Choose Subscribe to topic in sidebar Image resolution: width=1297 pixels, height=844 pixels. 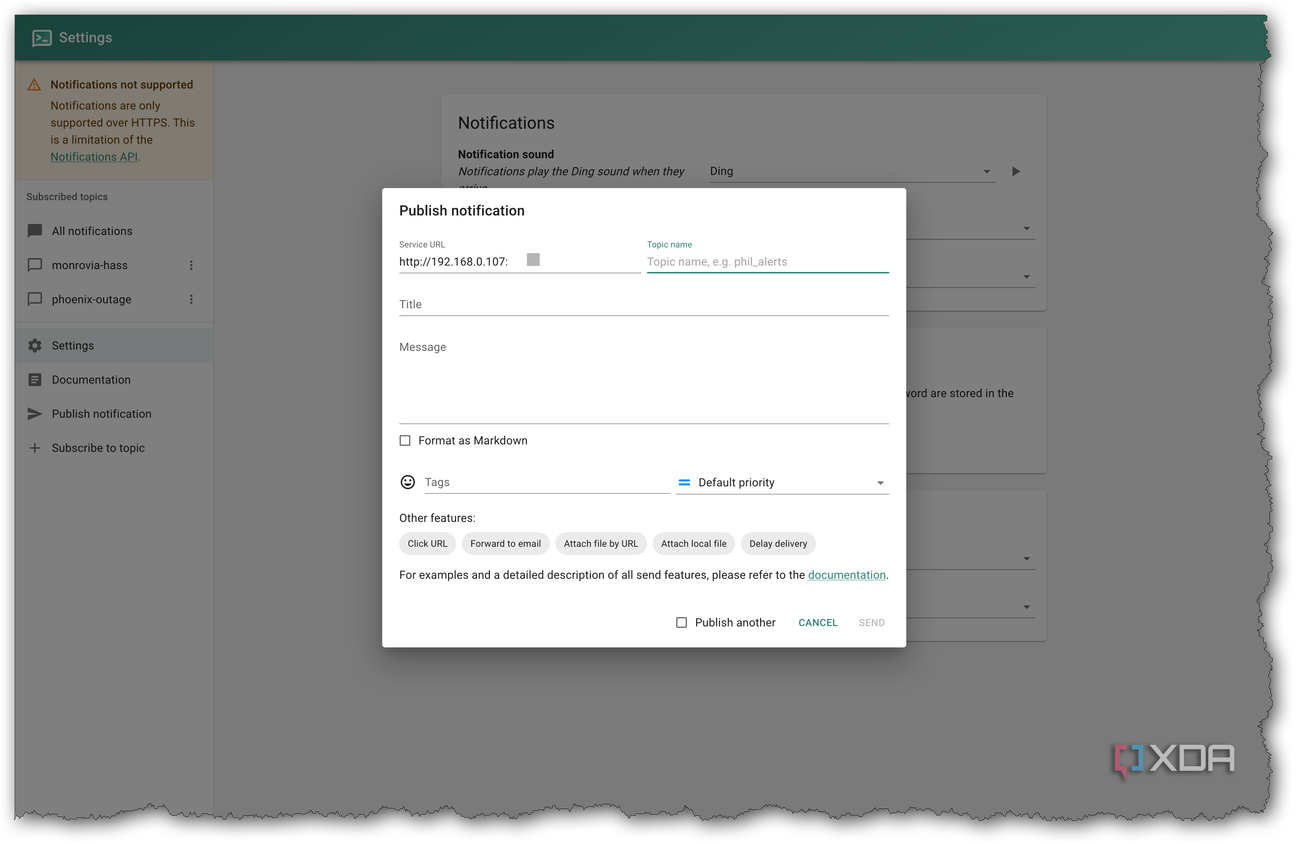click(114, 448)
